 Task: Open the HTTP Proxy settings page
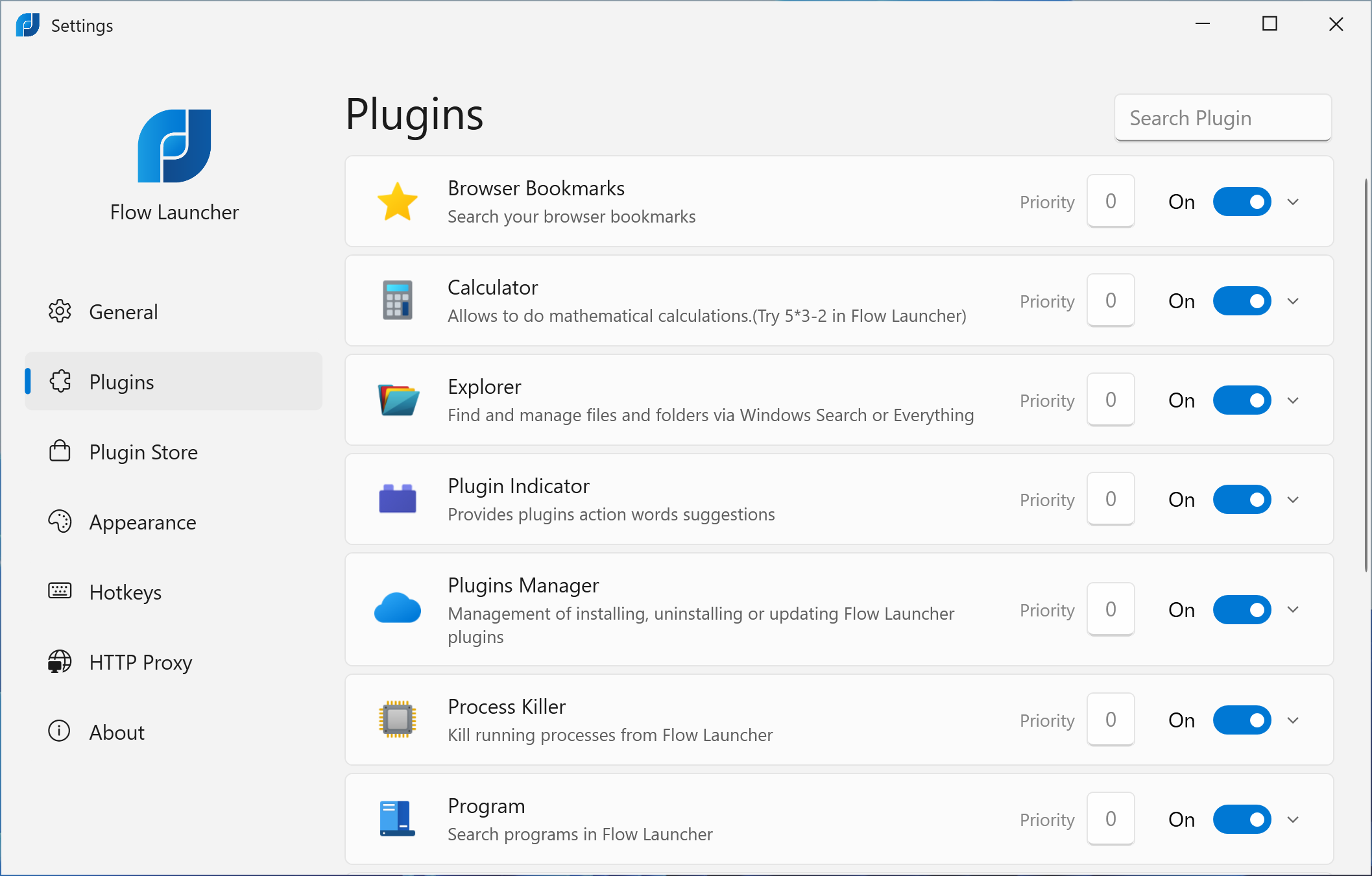(x=174, y=662)
